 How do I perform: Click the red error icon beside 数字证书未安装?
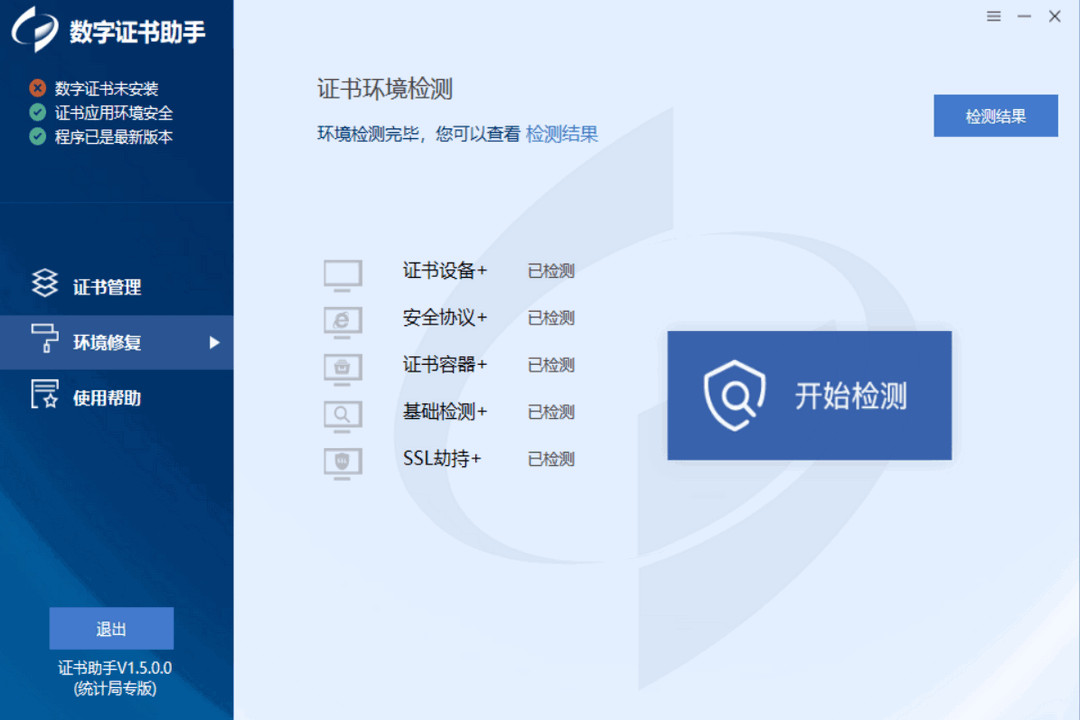coord(38,88)
